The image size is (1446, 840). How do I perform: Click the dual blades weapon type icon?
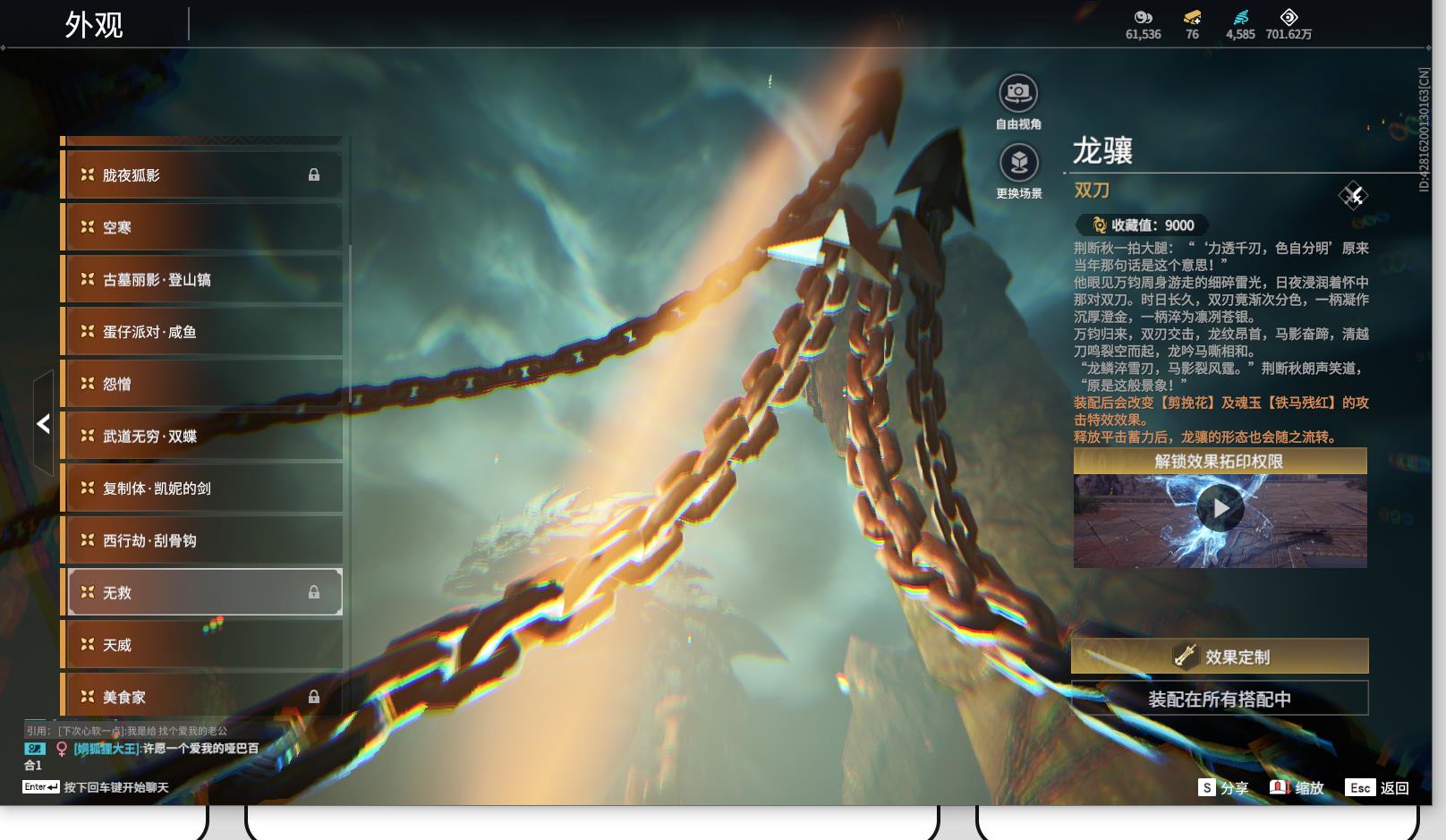(1353, 195)
